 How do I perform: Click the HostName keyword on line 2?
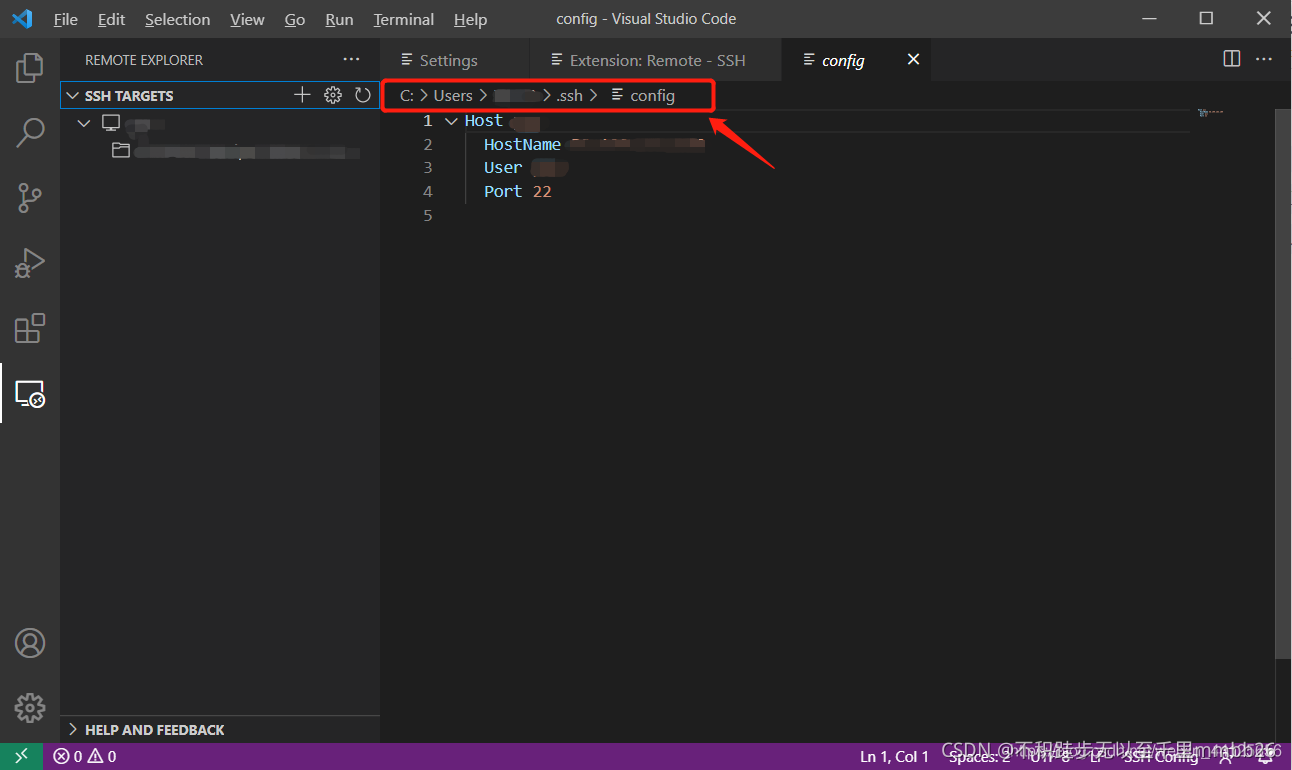point(522,144)
